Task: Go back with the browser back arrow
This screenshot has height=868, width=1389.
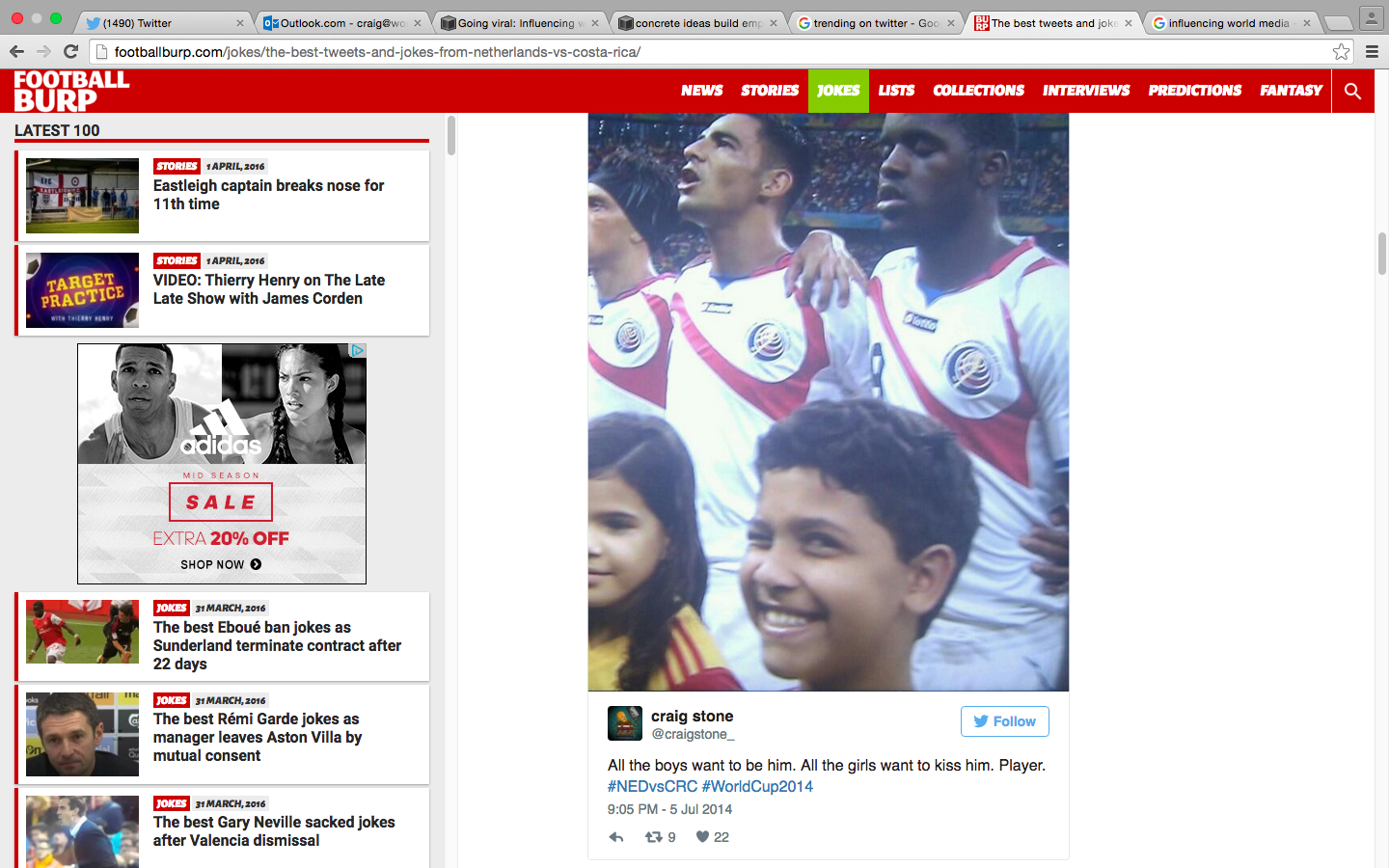Action: [16, 52]
